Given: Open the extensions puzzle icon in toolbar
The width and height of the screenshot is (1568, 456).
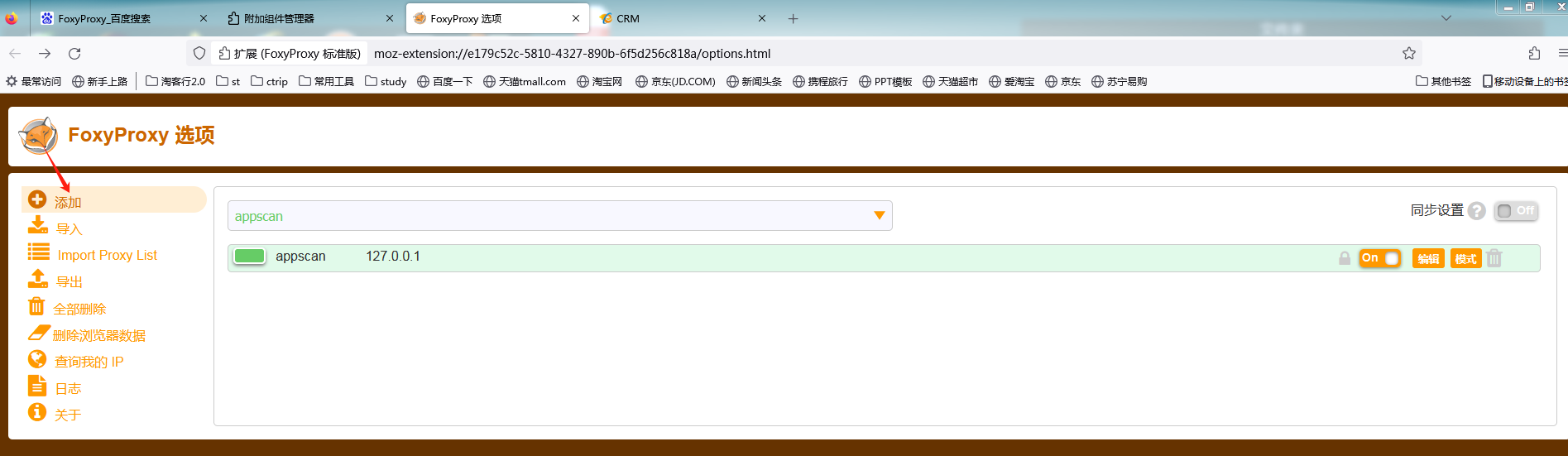Looking at the screenshot, I should point(1534,54).
